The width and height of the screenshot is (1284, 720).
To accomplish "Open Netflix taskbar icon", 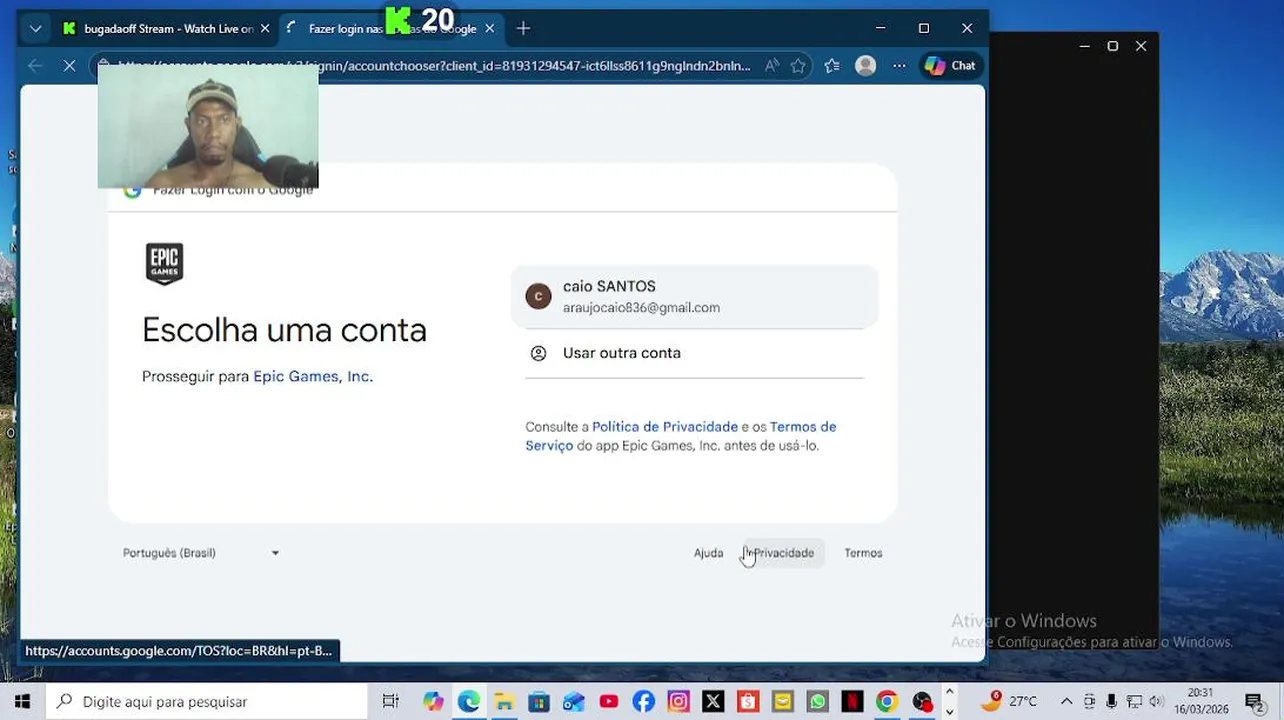I will coord(852,702).
